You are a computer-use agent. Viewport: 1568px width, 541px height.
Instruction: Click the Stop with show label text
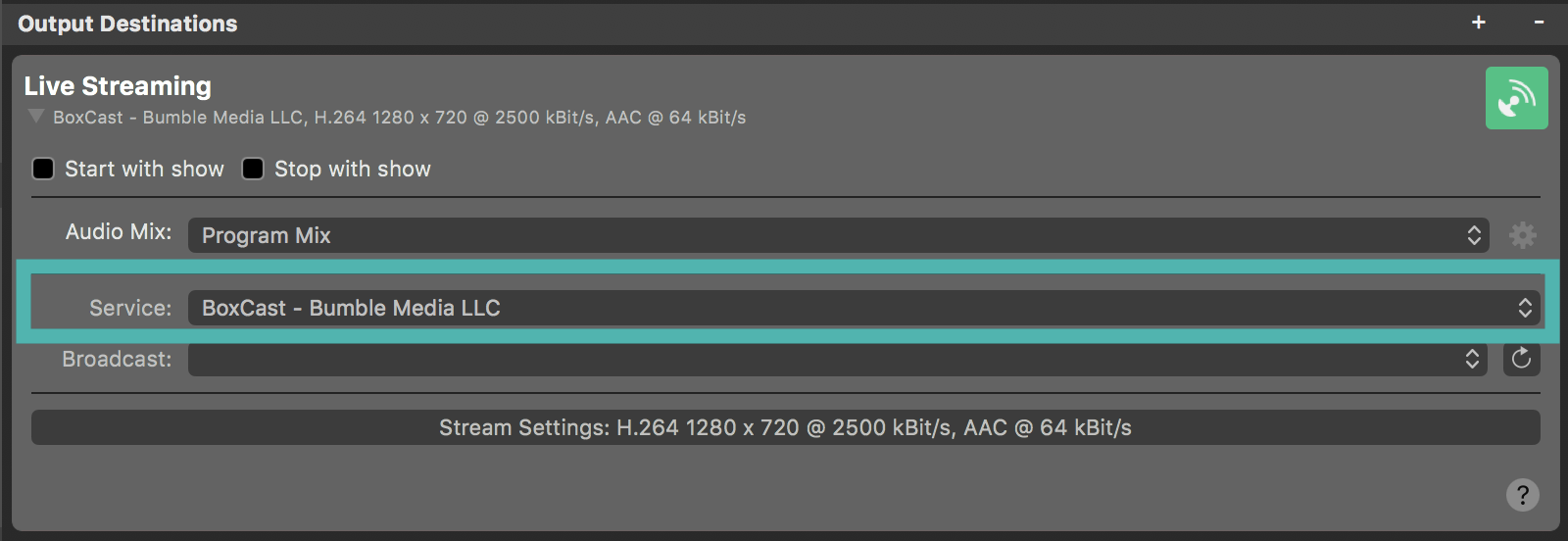(352, 169)
